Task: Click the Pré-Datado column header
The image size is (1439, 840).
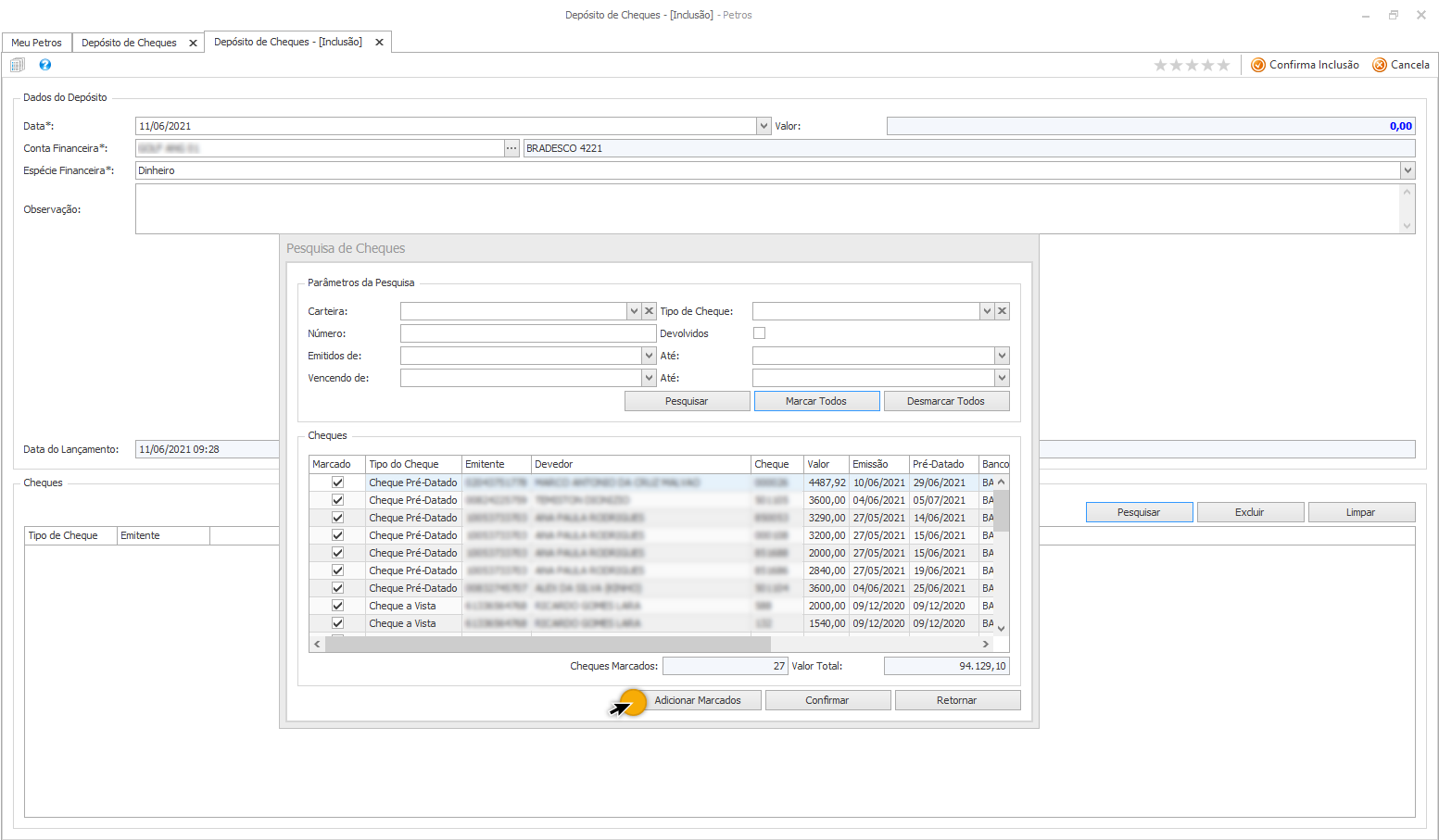Action: (x=944, y=464)
